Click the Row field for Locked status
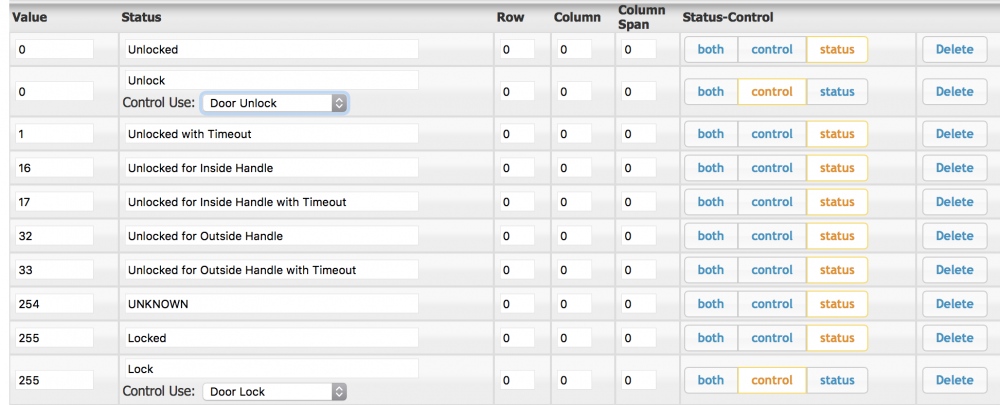Viewport: 1000px width, 405px height. [517, 338]
